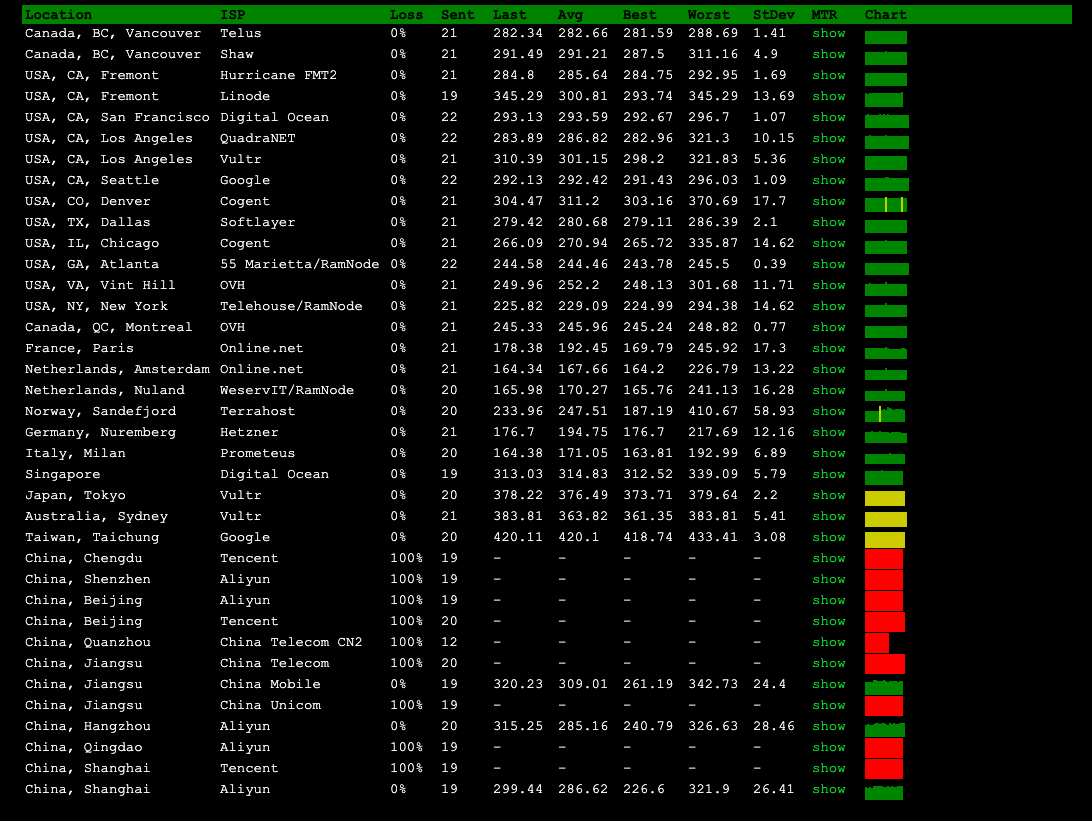Open the green Hangzhou Aliyun chart
The width and height of the screenshot is (1092, 821).
pyautogui.click(x=884, y=729)
